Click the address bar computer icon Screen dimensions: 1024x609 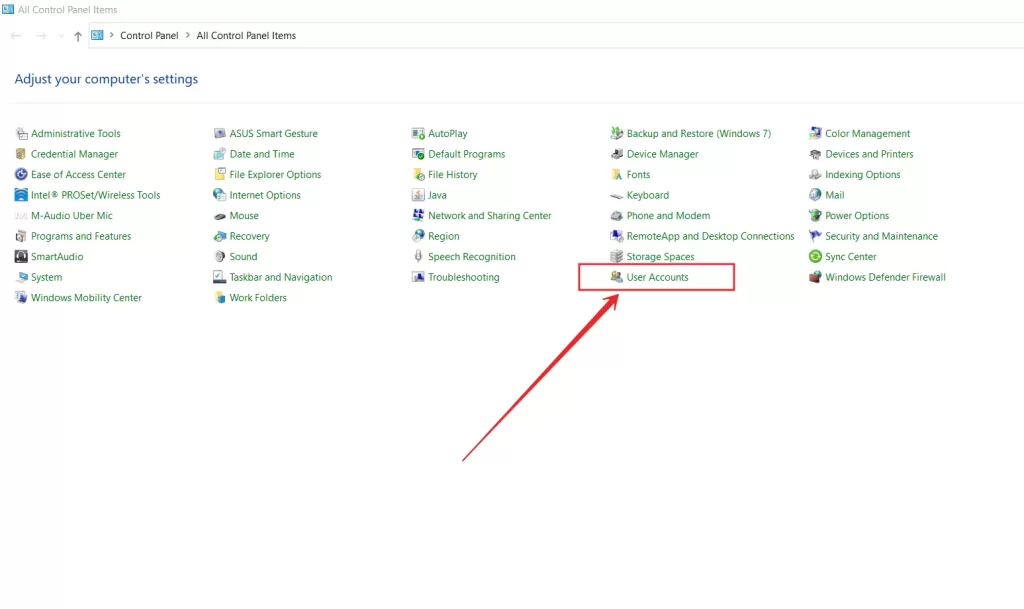[97, 35]
